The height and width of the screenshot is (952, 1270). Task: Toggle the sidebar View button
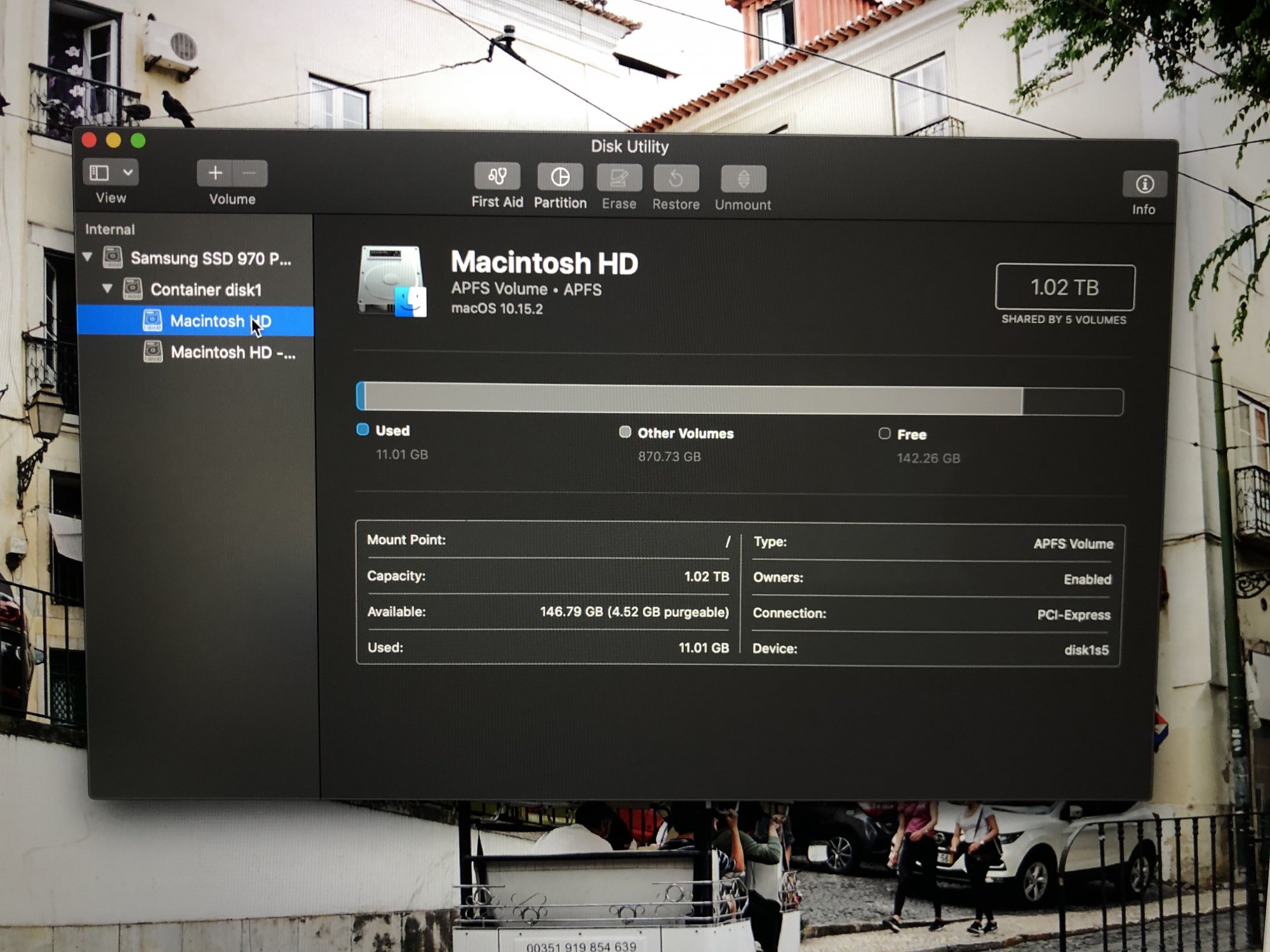click(x=100, y=173)
